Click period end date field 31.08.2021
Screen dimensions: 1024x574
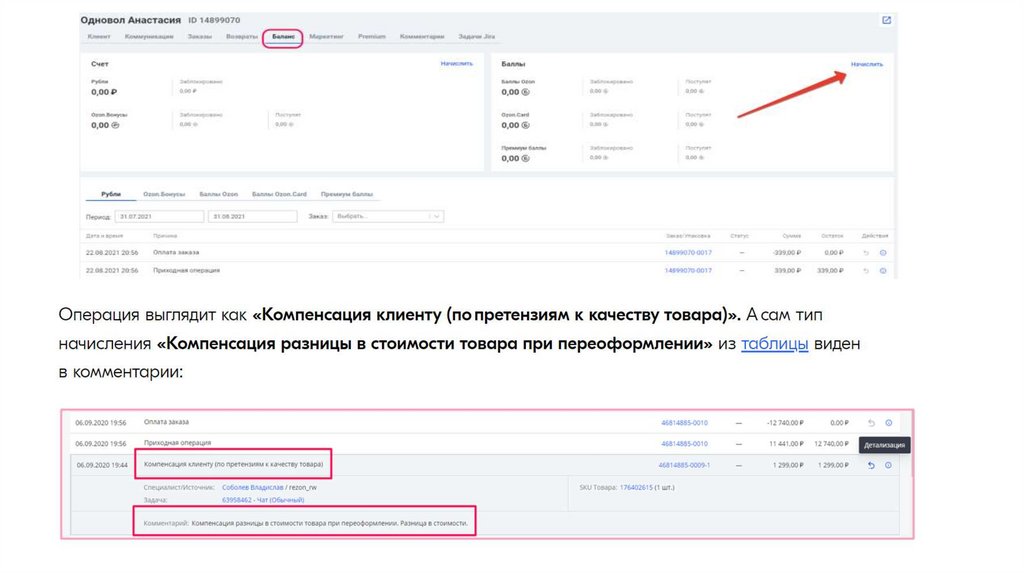tap(253, 216)
